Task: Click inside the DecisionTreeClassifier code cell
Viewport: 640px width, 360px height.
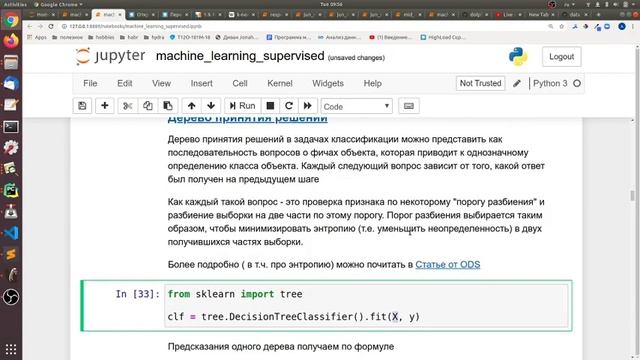Action: [366, 305]
